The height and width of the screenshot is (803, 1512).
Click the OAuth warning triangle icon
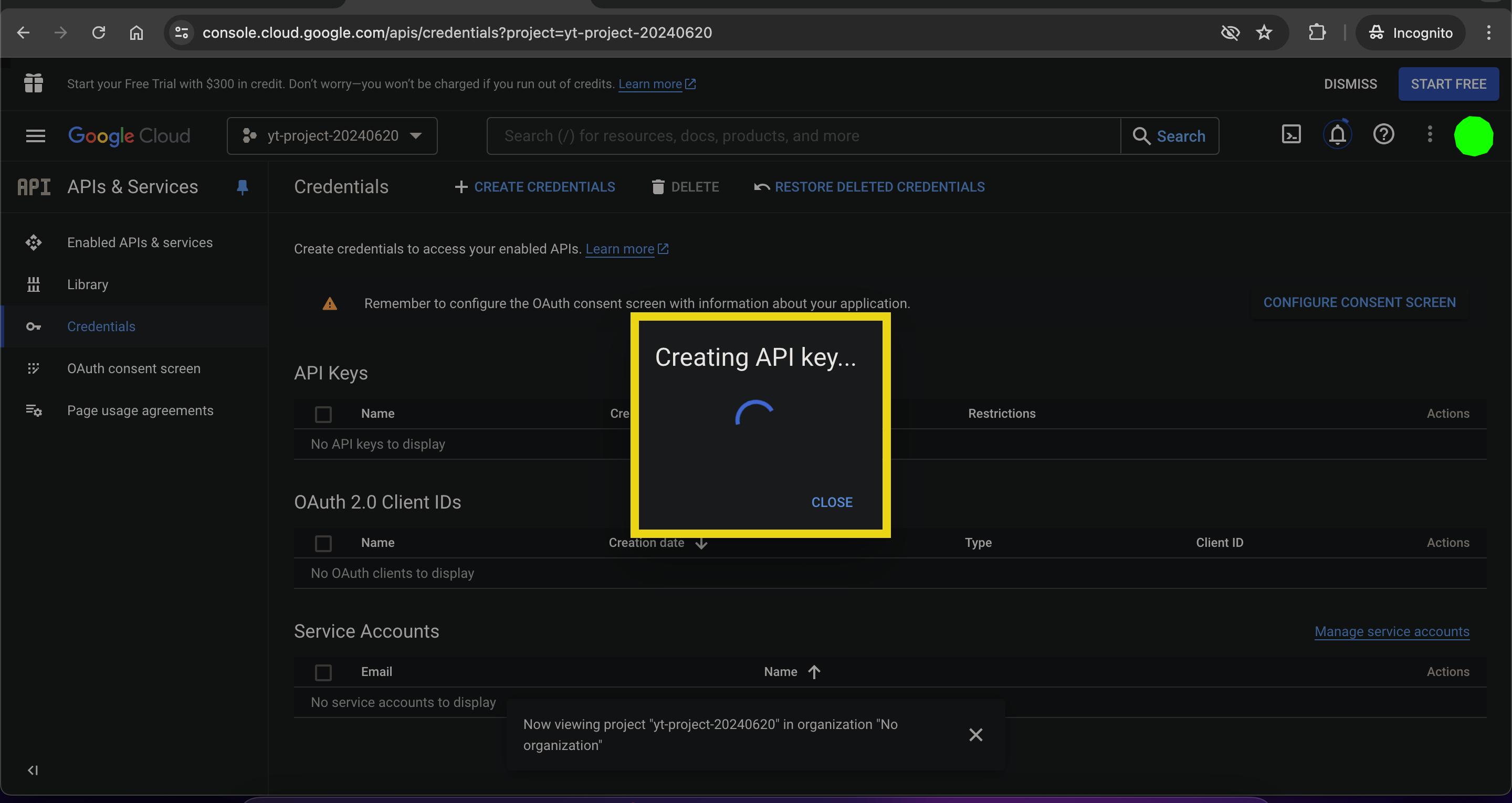[330, 303]
